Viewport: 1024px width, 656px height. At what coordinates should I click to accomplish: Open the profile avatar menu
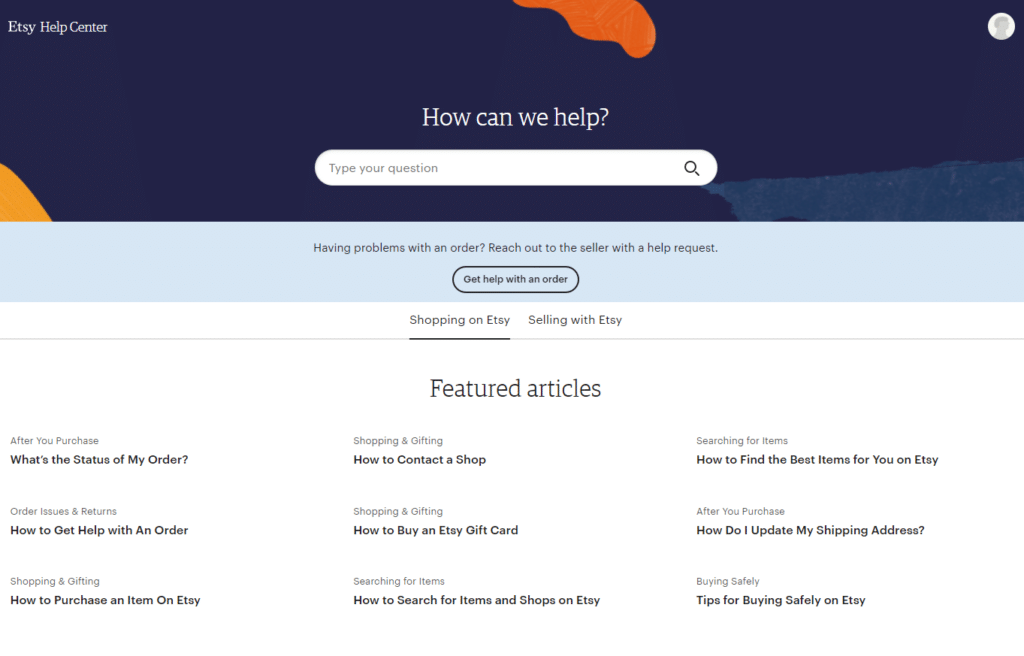click(1000, 27)
